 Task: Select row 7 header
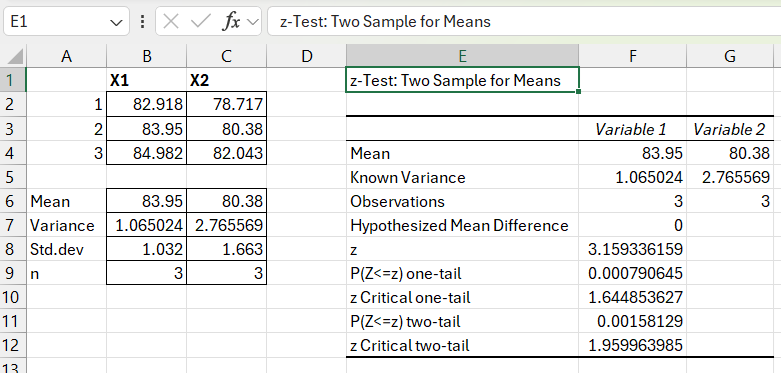[12, 226]
